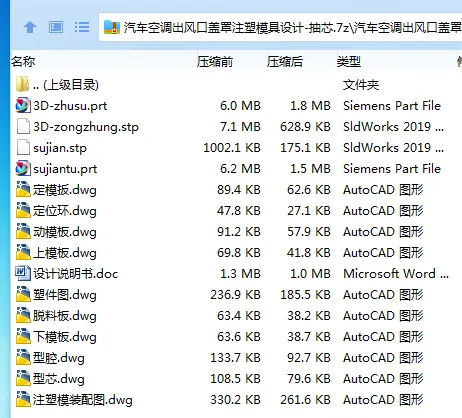This screenshot has height=418, width=462.
Task: Sort by the 压缩前 column header
Action: pyautogui.click(x=215, y=61)
